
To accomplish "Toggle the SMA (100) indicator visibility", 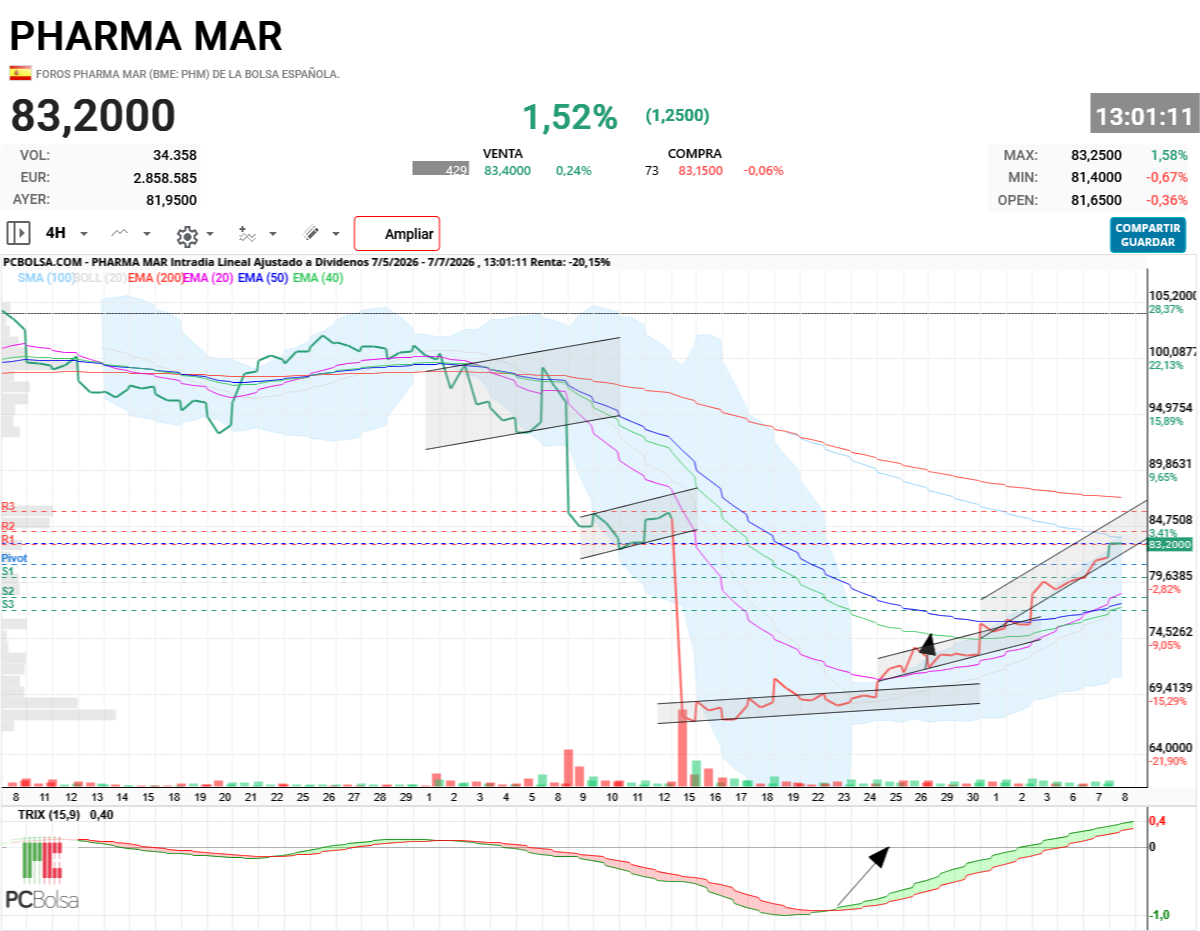I will point(47,278).
